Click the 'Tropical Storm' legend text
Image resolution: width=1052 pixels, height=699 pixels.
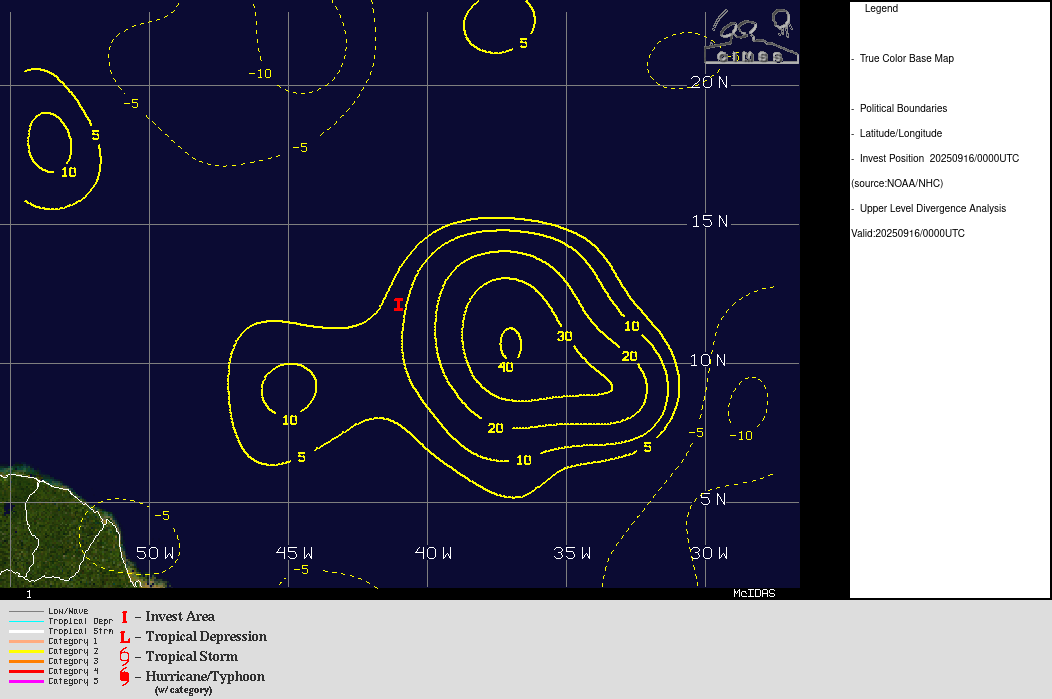point(191,657)
